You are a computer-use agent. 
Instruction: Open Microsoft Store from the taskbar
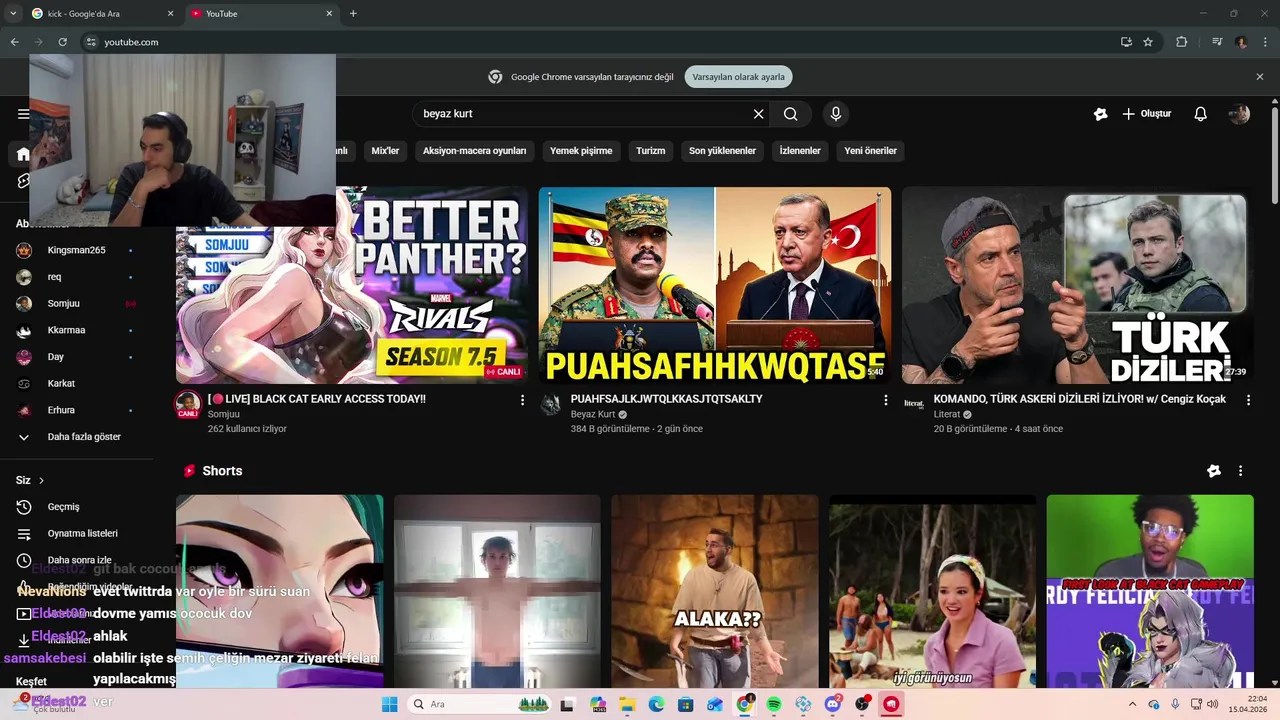tap(686, 704)
